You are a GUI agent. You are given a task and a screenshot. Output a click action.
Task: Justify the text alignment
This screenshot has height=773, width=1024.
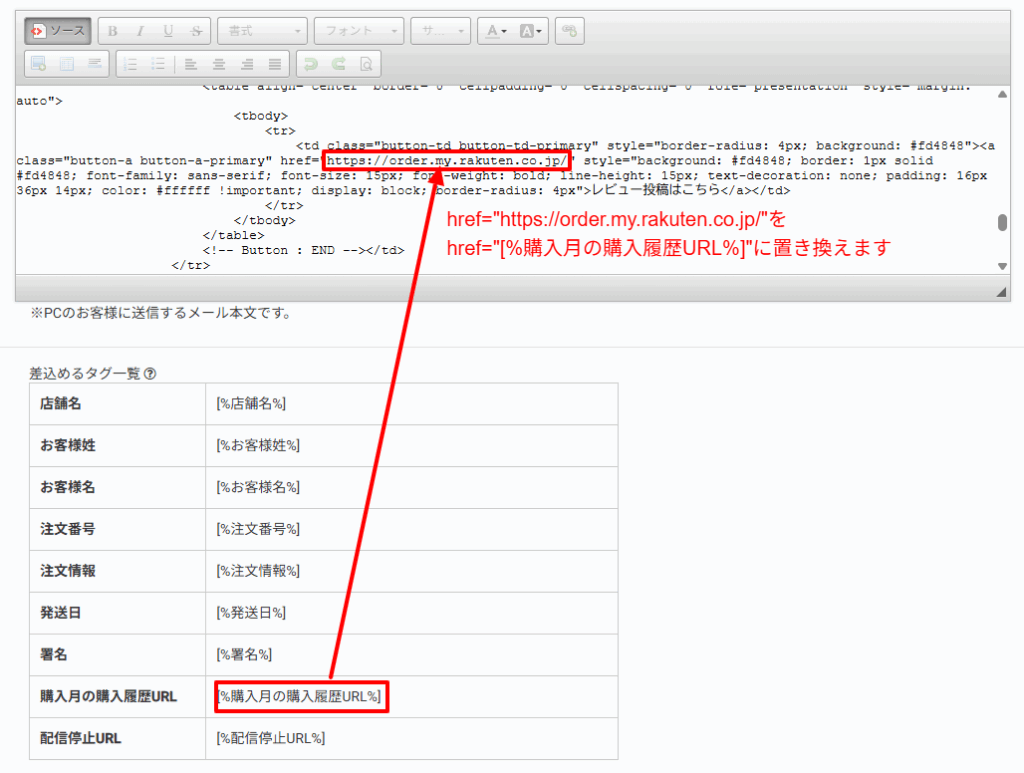[275, 64]
